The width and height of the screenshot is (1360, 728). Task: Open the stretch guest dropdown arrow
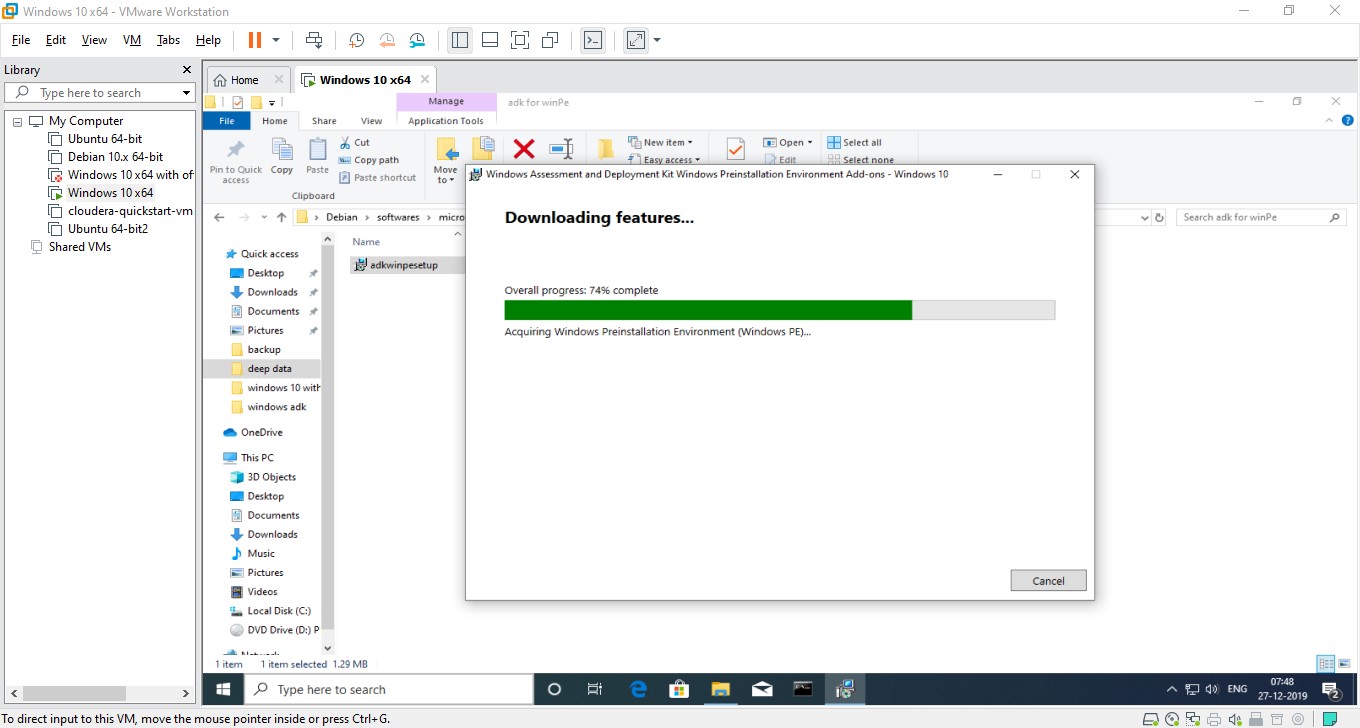click(657, 40)
